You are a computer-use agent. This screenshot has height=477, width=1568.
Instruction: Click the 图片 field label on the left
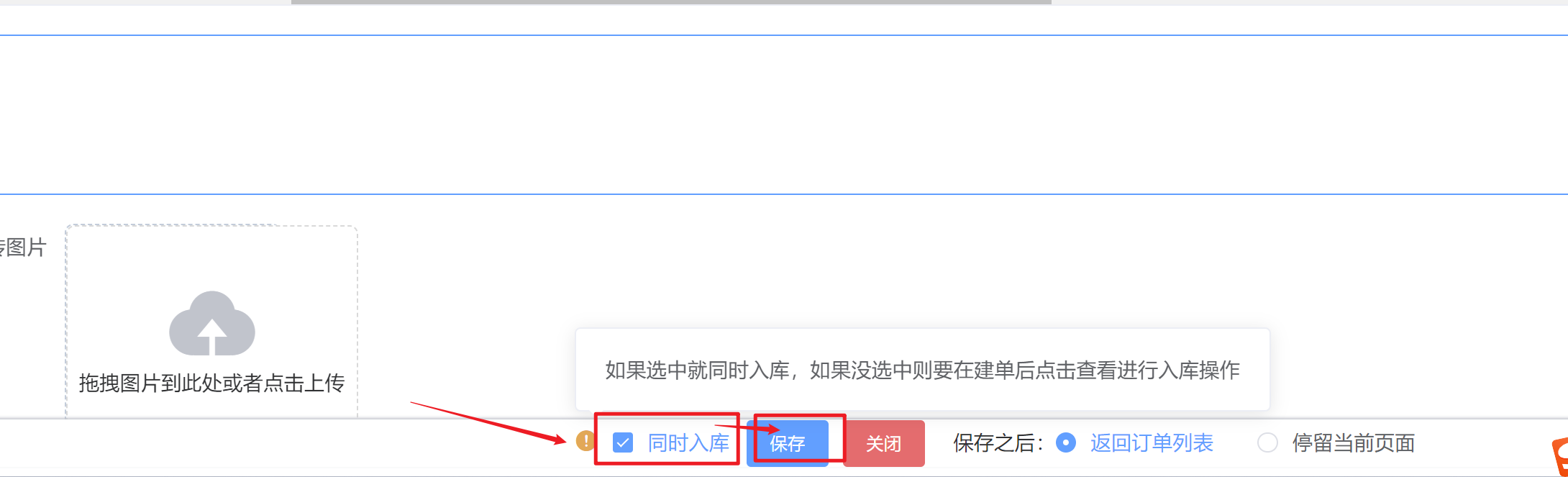pos(23,247)
